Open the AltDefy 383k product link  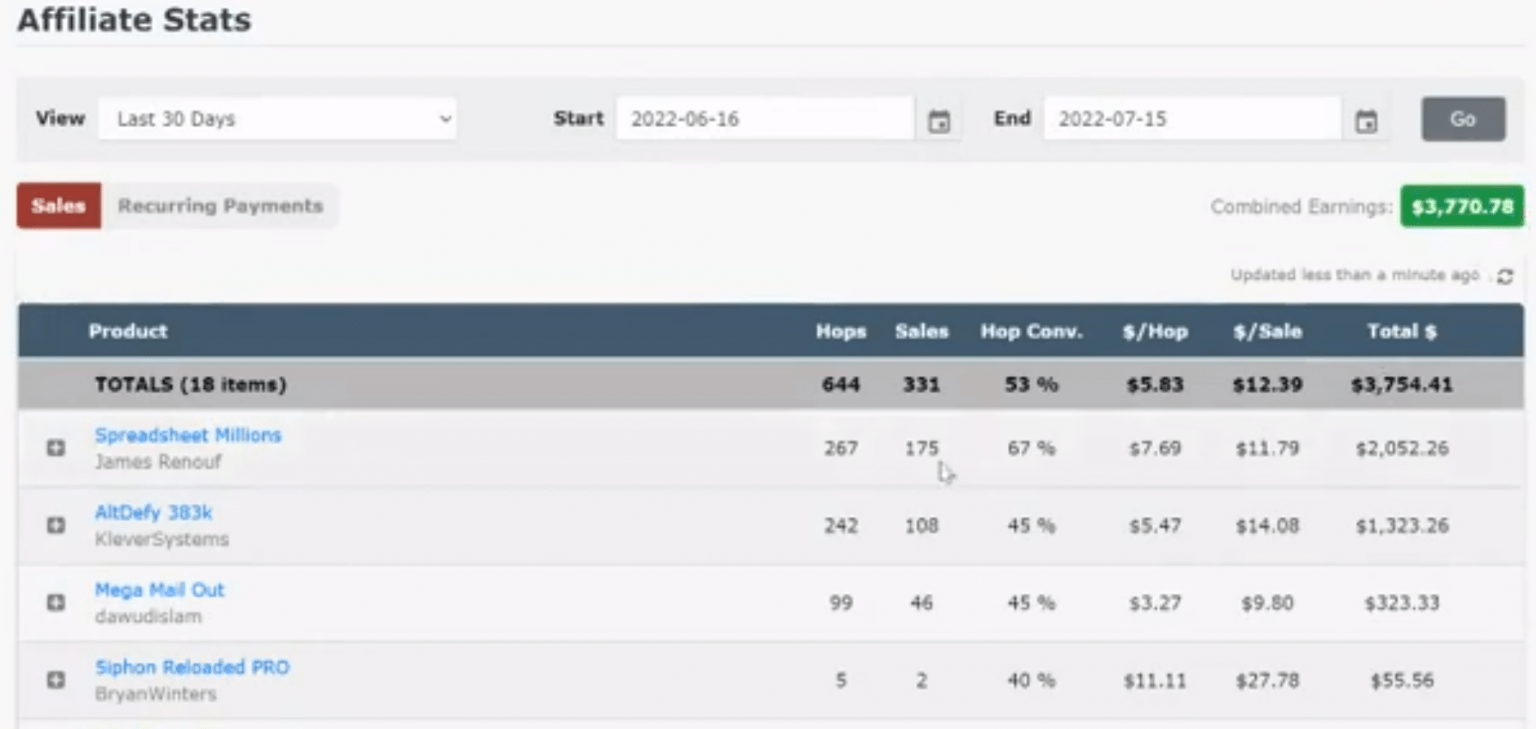pyautogui.click(x=154, y=512)
